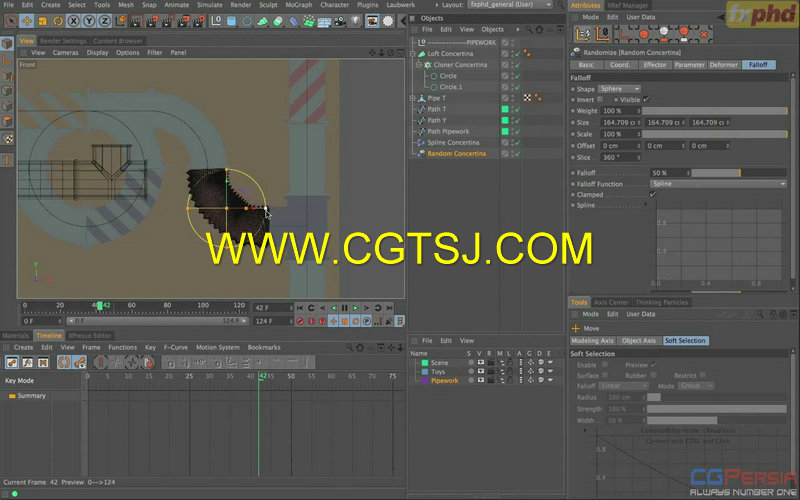The width and height of the screenshot is (800, 500).
Task: Toggle Y axis lock
Action: (89, 21)
